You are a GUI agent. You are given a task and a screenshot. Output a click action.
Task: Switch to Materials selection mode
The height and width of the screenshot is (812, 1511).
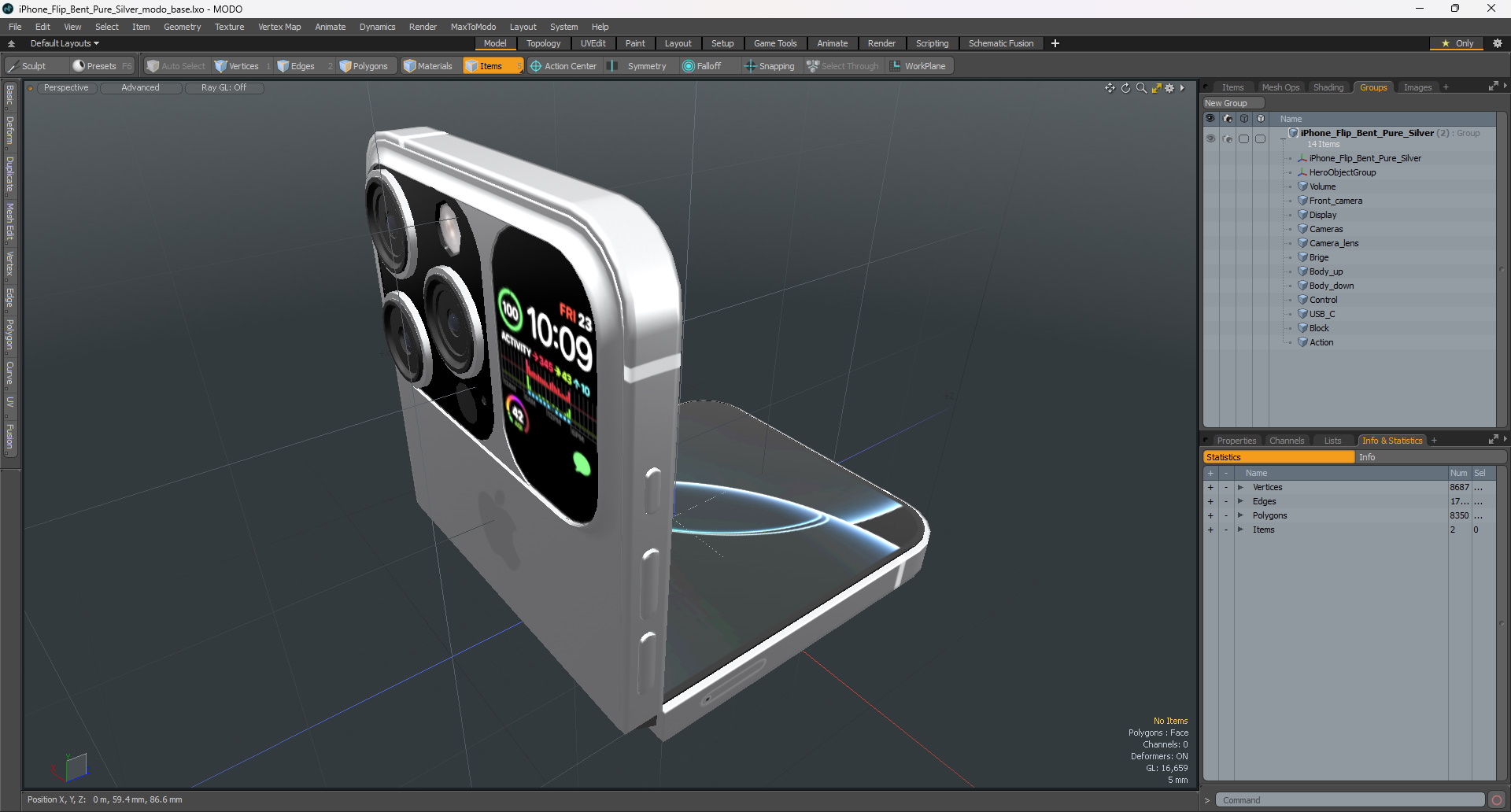click(428, 66)
